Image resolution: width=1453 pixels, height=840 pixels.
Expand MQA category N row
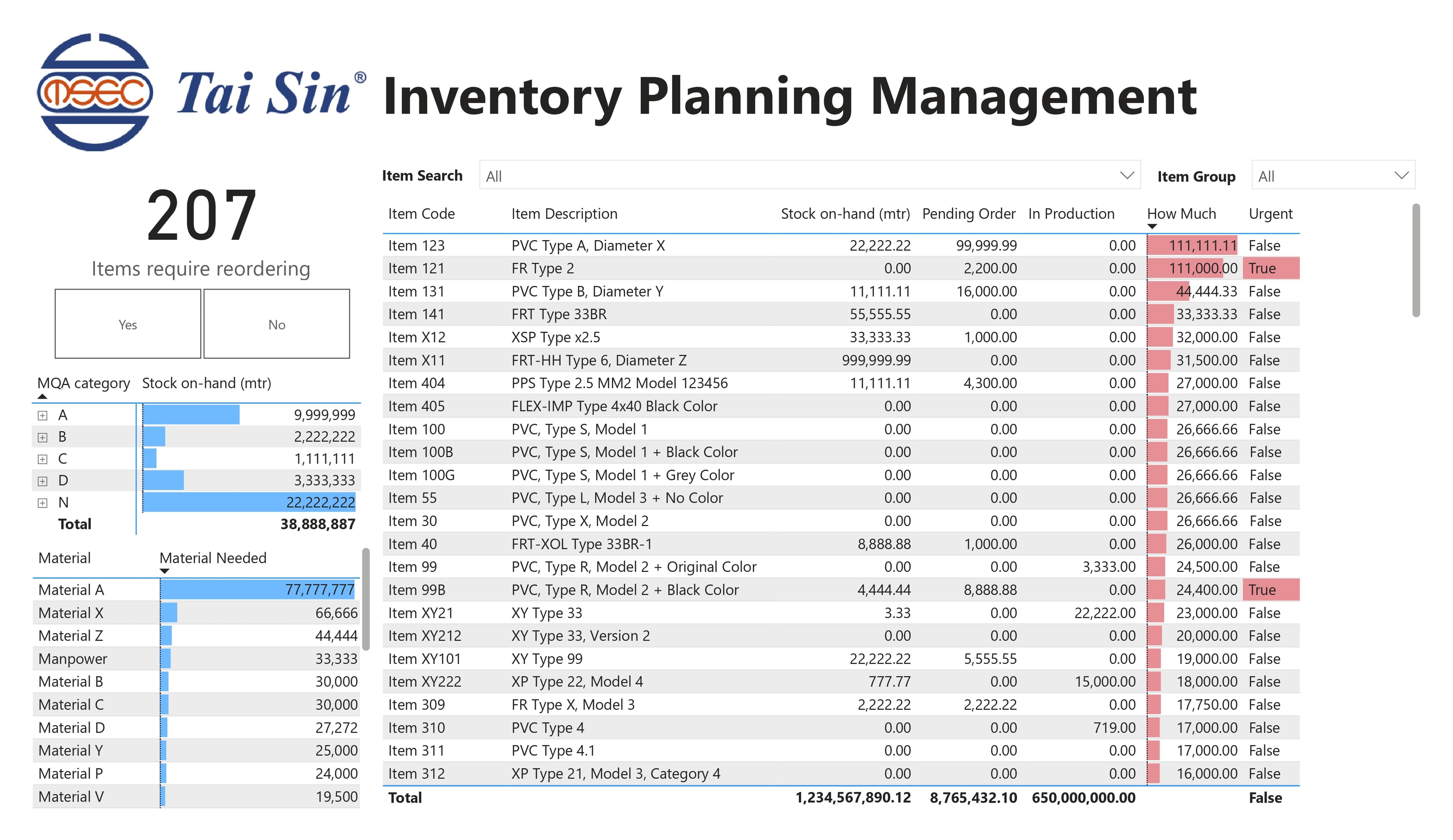coord(42,503)
